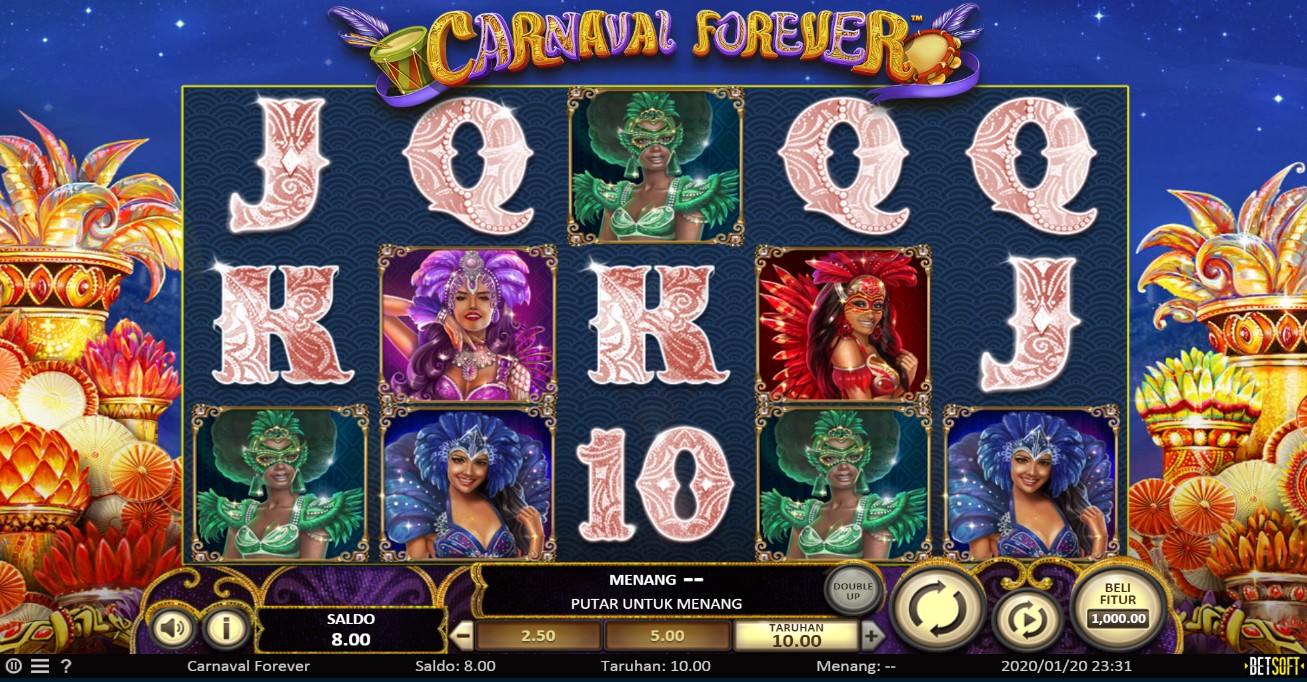Mute the game sound speaker icon
This screenshot has height=682, width=1307.
(x=173, y=628)
